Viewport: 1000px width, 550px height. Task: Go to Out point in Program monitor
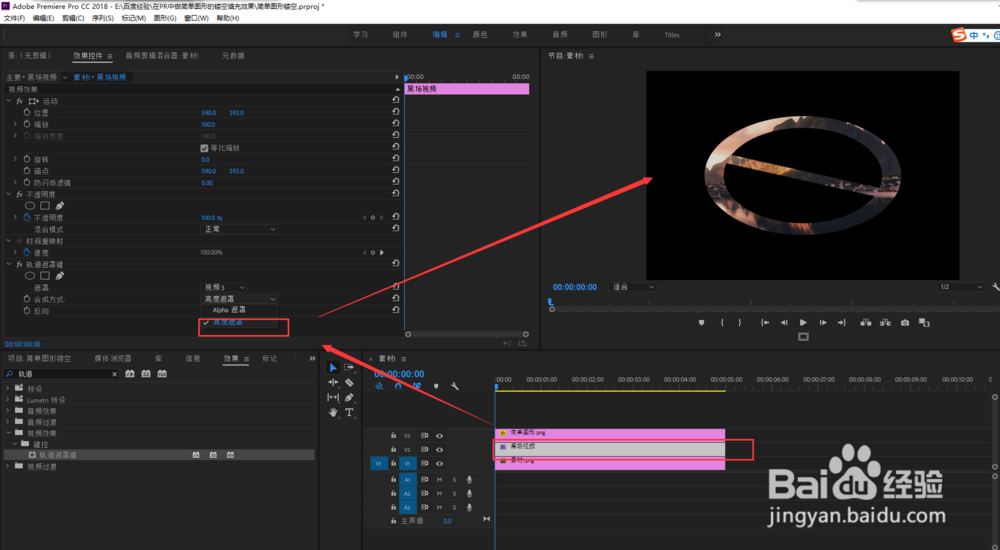(x=842, y=323)
